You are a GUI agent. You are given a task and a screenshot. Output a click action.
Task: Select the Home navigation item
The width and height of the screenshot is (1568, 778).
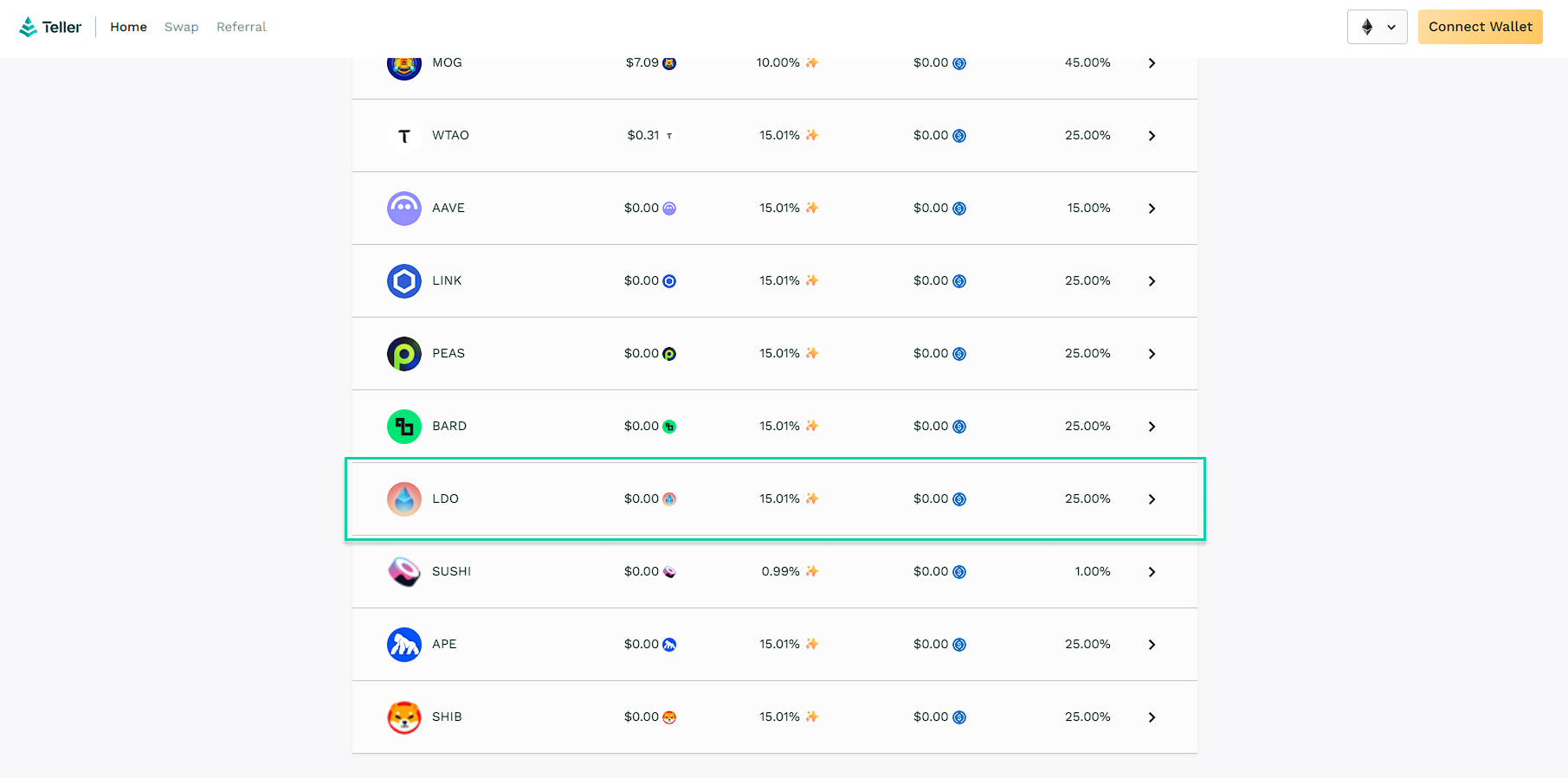pos(128,27)
